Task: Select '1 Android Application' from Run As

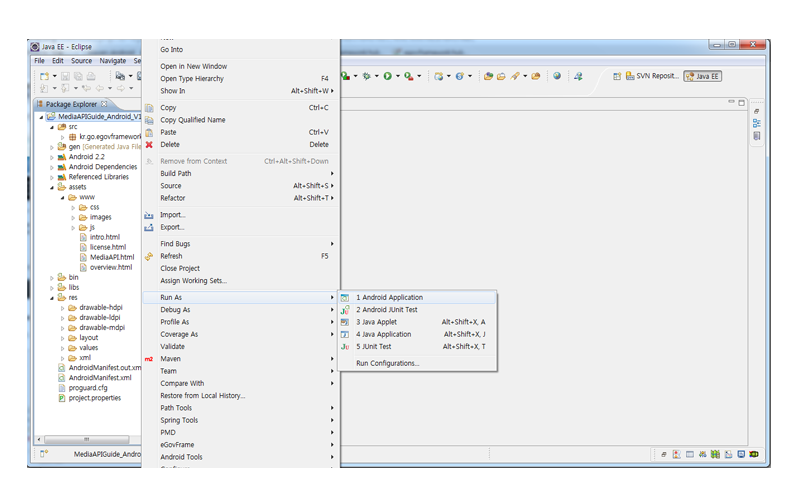Action: pos(389,297)
